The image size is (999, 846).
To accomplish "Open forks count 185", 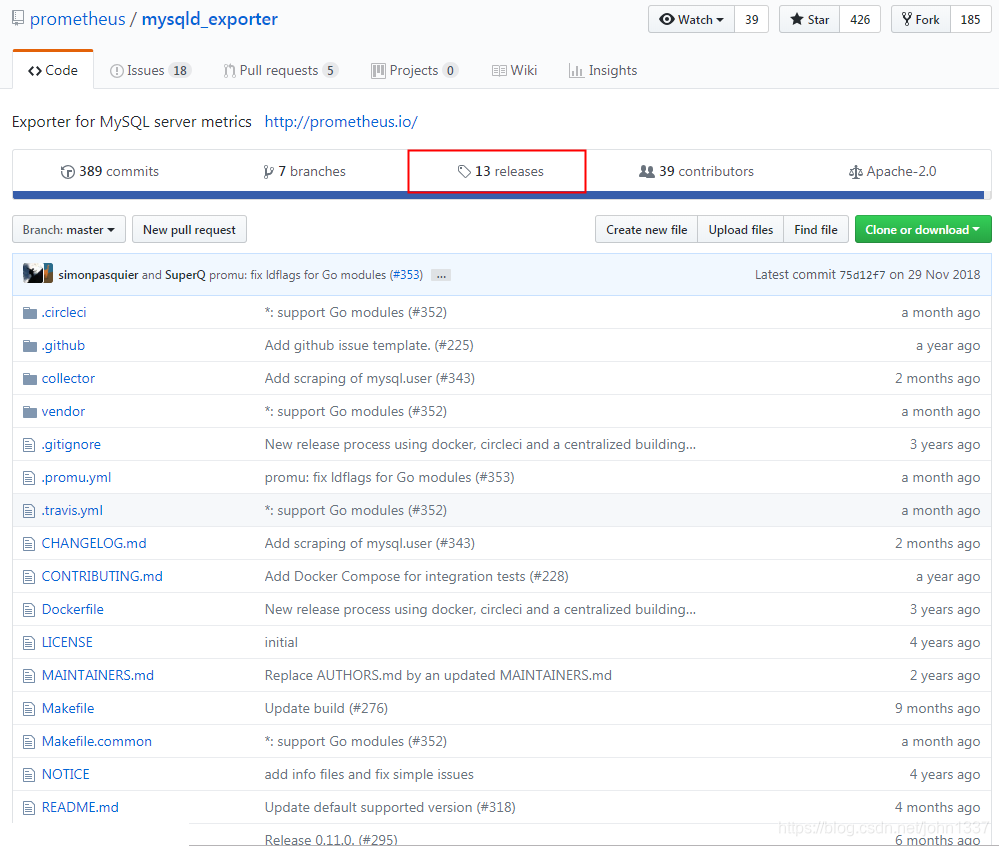I will coord(970,19).
